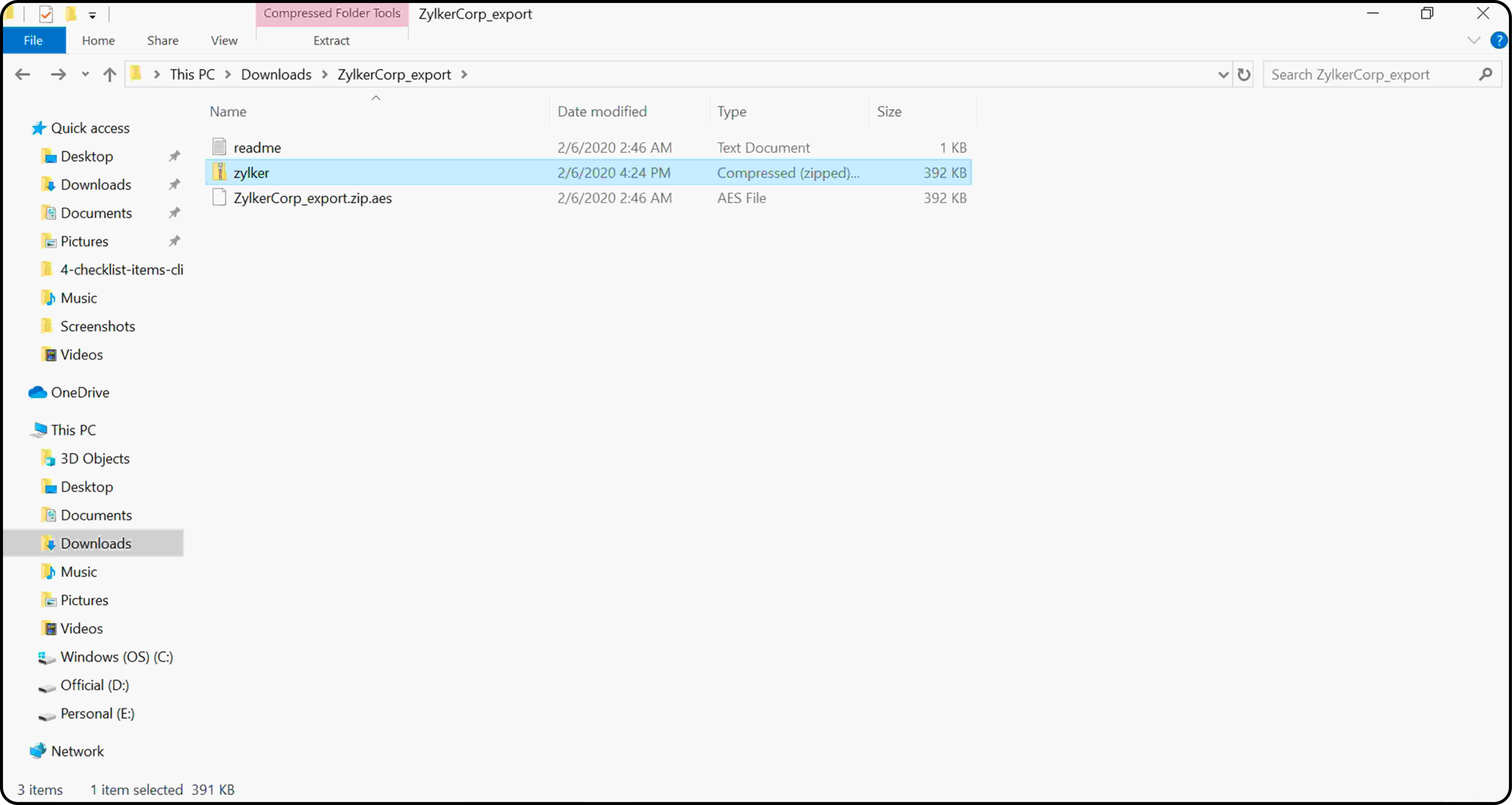The image size is (1512, 805).
Task: Click the Network icon in sidebar
Action: coord(38,751)
